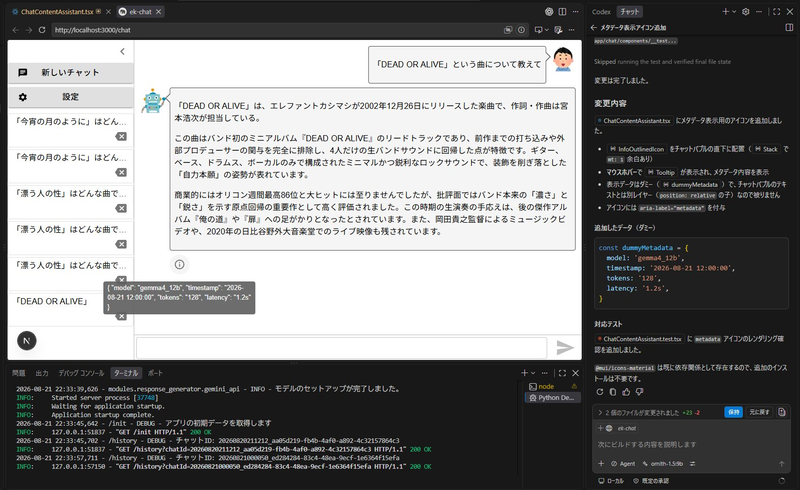Maximize the chat side panel
The width and height of the screenshot is (800, 490).
coord(777,12)
